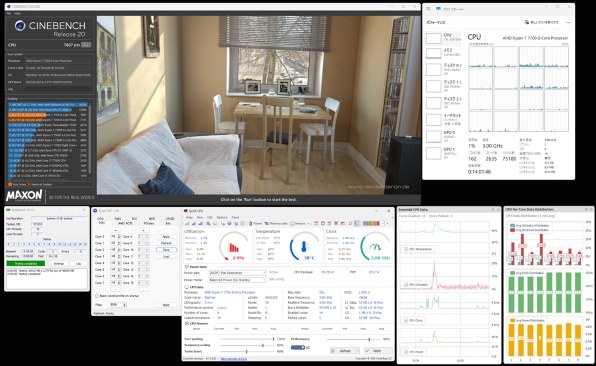Switch to the CPUID tab in Ryzen tuner
This screenshot has height=366, width=596.
[x=170, y=219]
